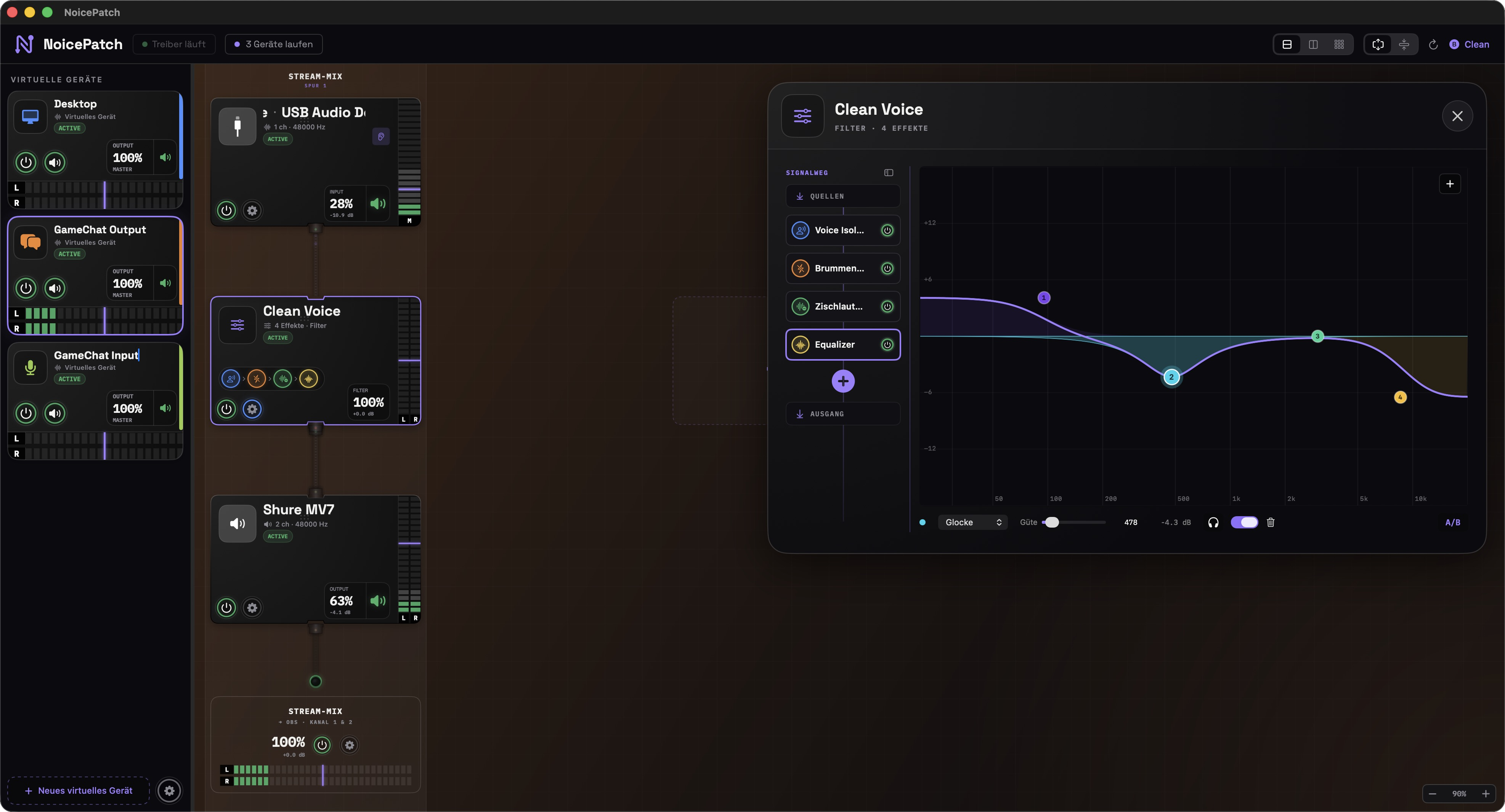Select grid layout view
The image size is (1505, 812).
click(1339, 44)
